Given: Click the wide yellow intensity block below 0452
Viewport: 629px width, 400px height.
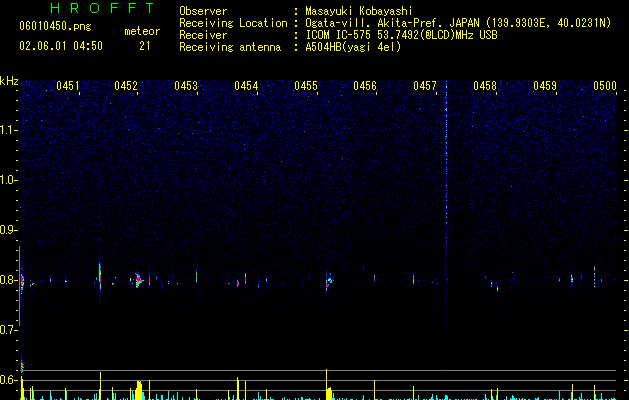Looking at the screenshot, I should (x=139, y=390).
